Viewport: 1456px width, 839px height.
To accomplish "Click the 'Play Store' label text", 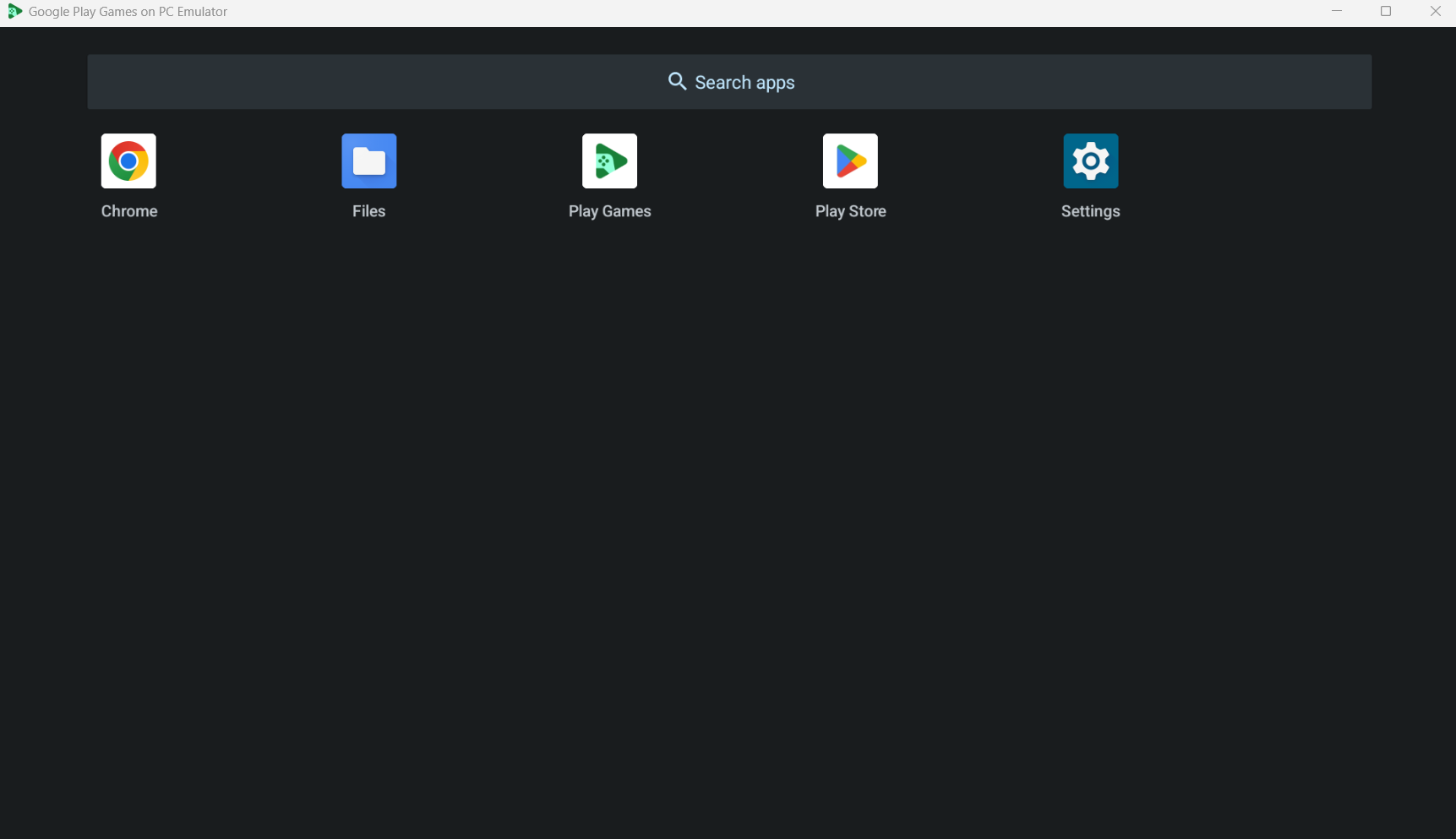I will [850, 211].
